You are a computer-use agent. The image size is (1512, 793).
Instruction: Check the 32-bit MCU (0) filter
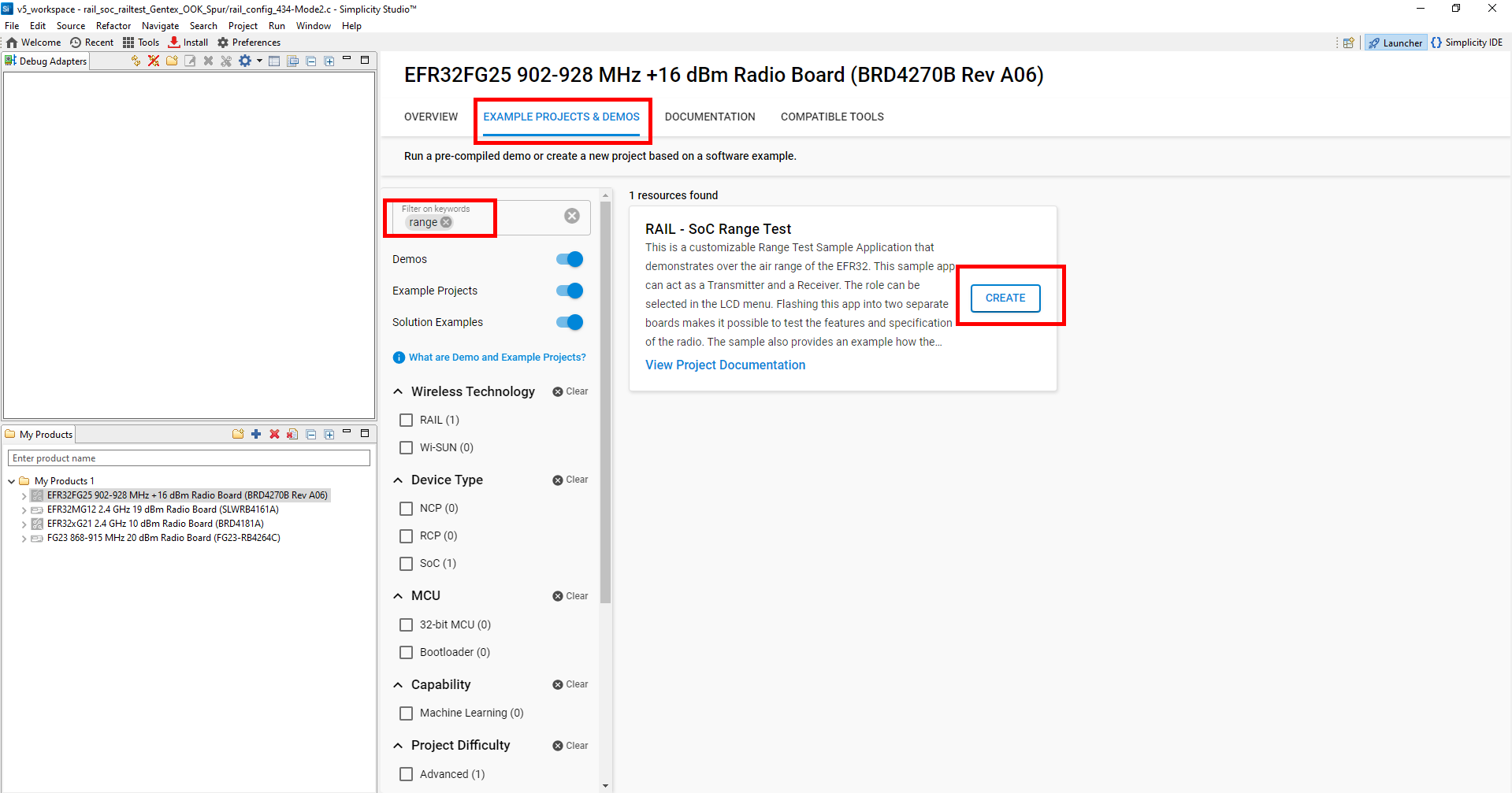point(407,624)
